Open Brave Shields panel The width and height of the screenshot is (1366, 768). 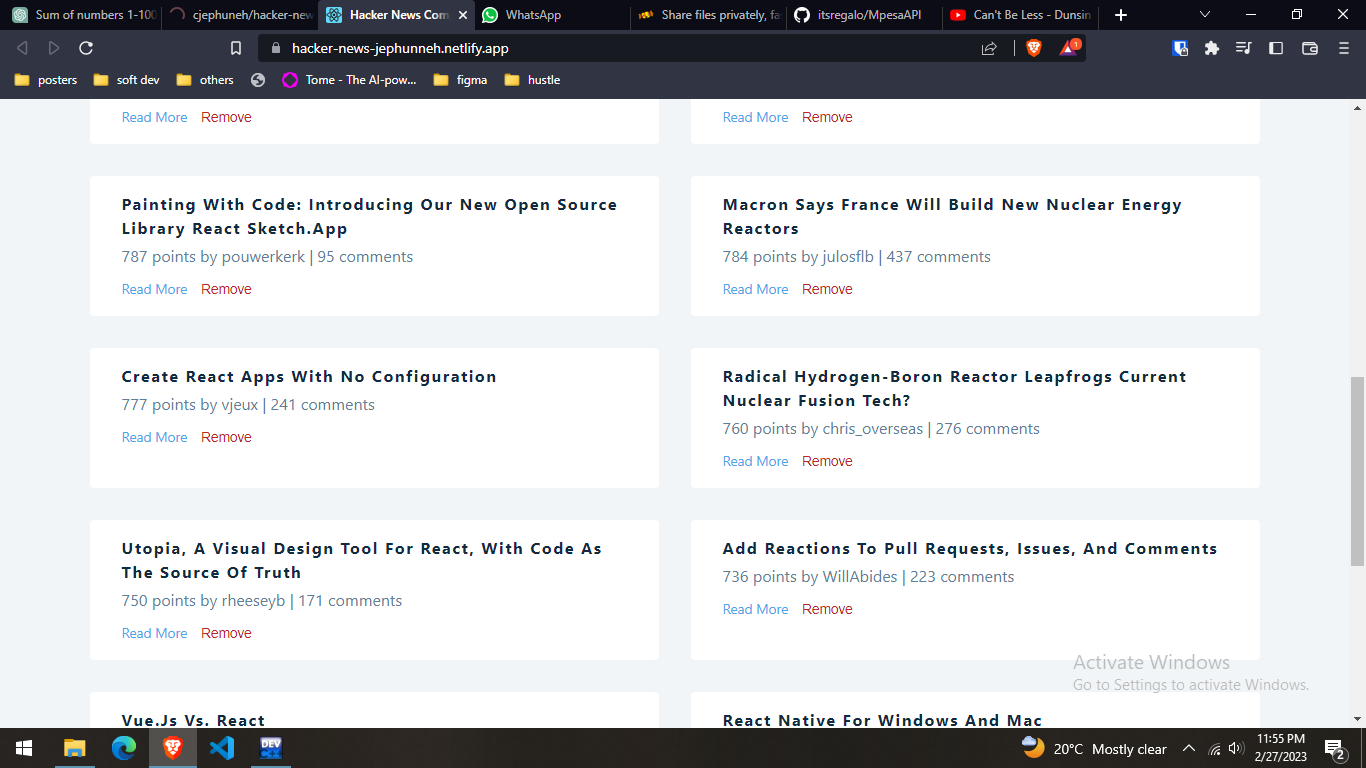click(x=1035, y=47)
